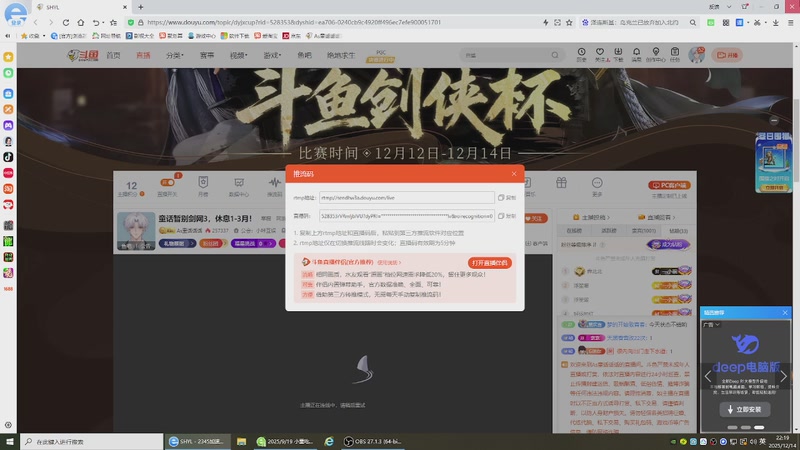This screenshot has height=450, width=800.
Task: Open 直播 in Douyu navigation
Action: coord(143,55)
